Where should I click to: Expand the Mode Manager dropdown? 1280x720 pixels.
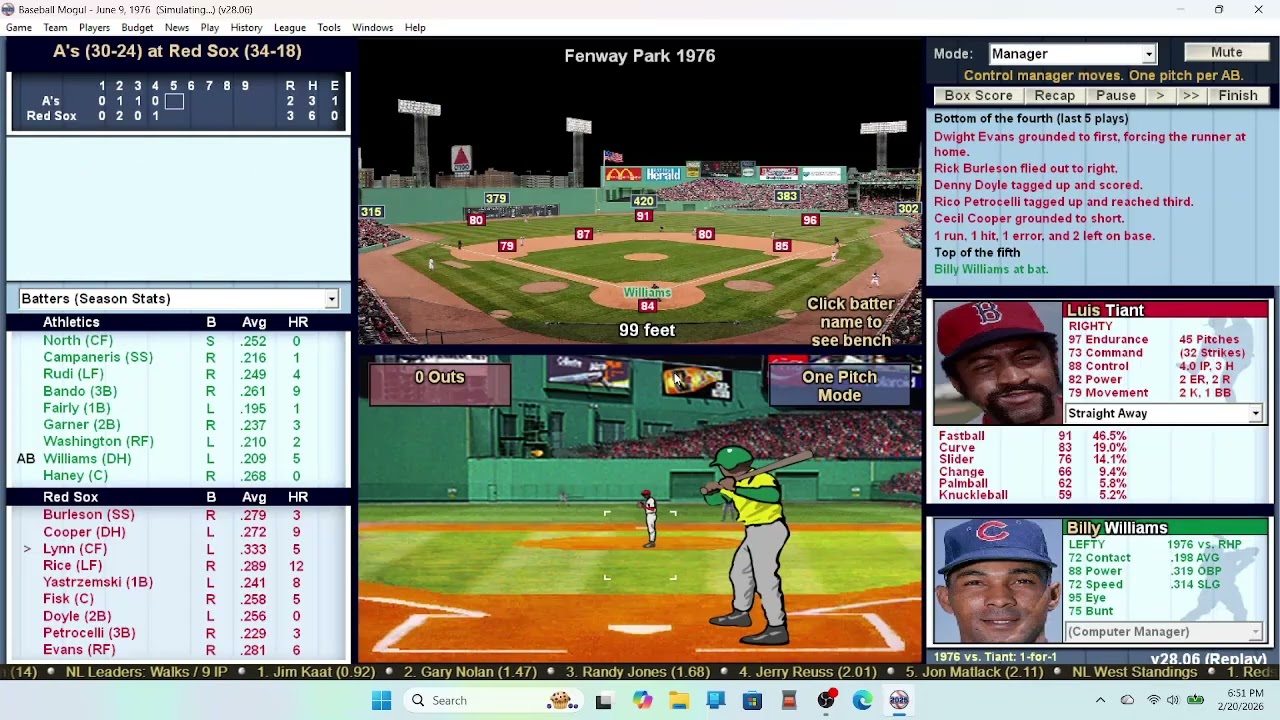pyautogui.click(x=1149, y=54)
